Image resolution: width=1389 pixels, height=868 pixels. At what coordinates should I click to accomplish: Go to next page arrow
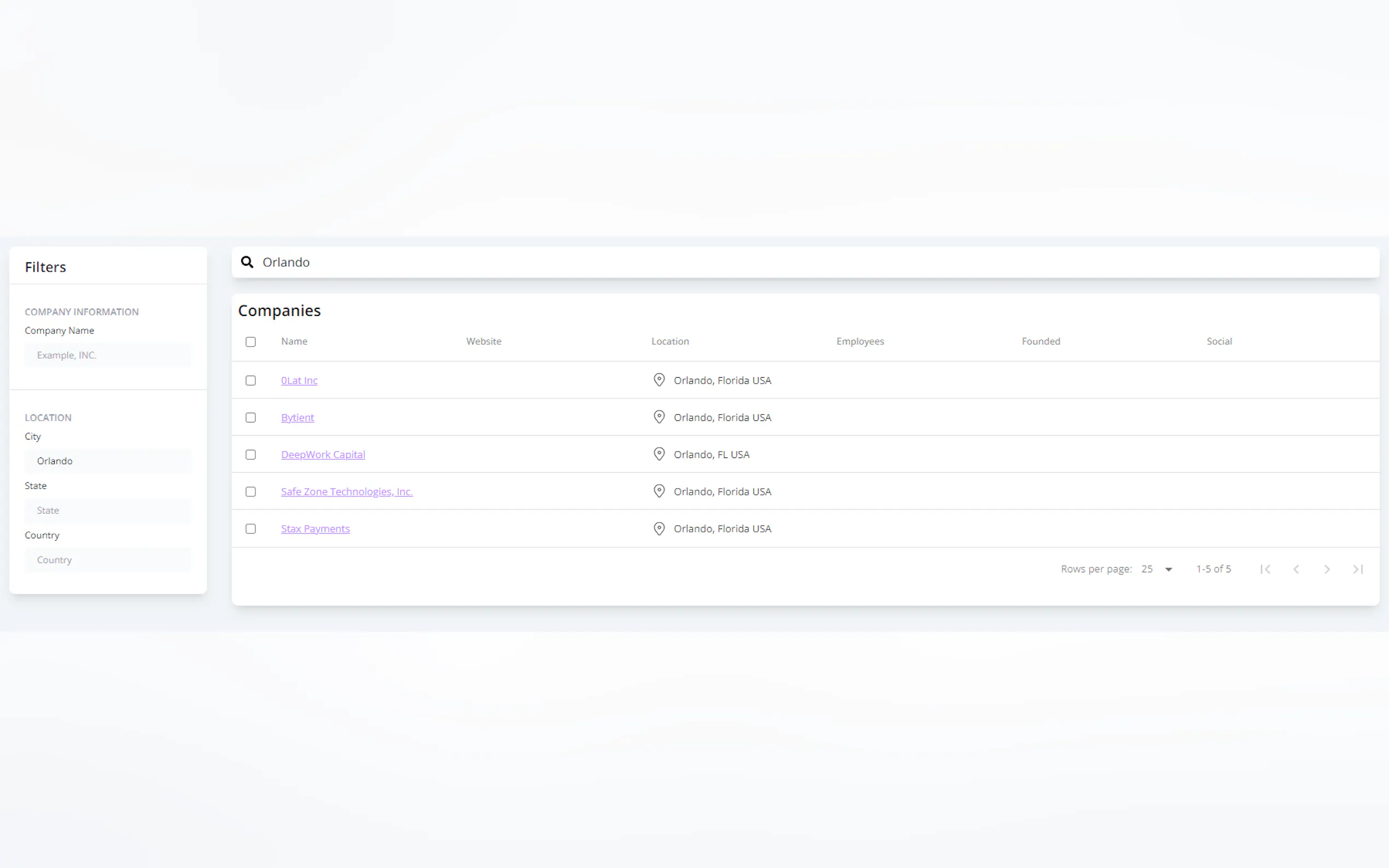click(x=1327, y=569)
